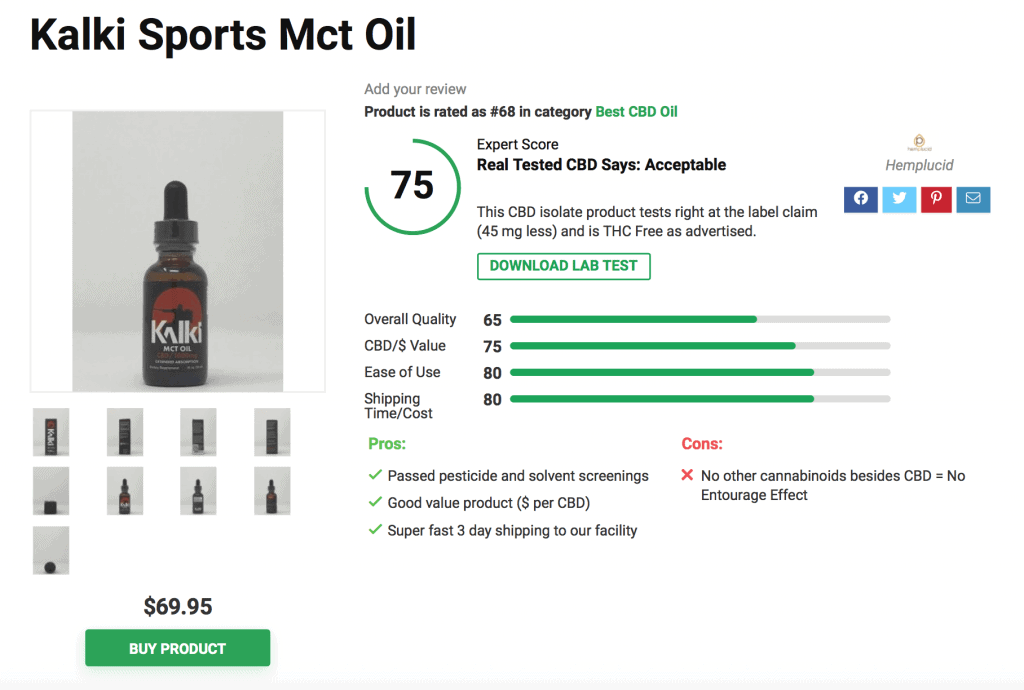Go to Best CBD Oil category

636,112
